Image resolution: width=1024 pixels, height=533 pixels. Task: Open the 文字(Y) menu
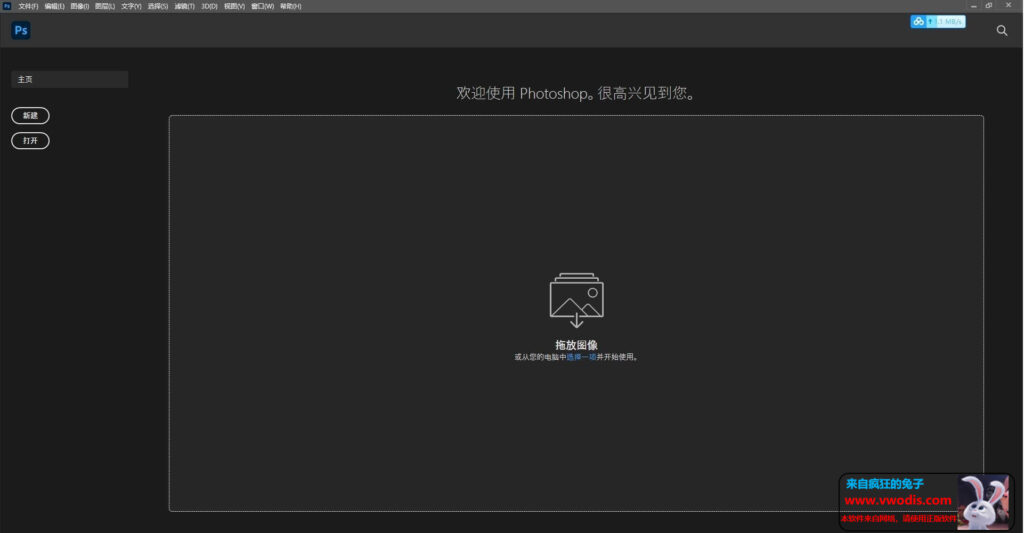tap(131, 7)
